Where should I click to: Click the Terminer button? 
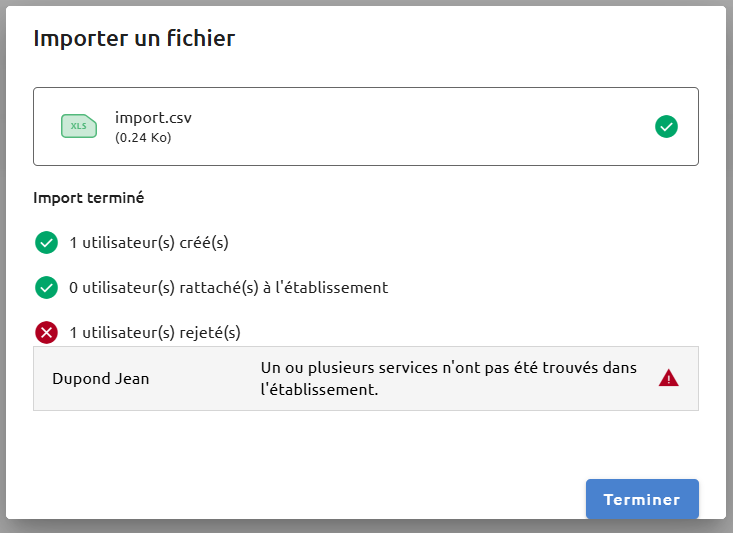click(x=642, y=499)
